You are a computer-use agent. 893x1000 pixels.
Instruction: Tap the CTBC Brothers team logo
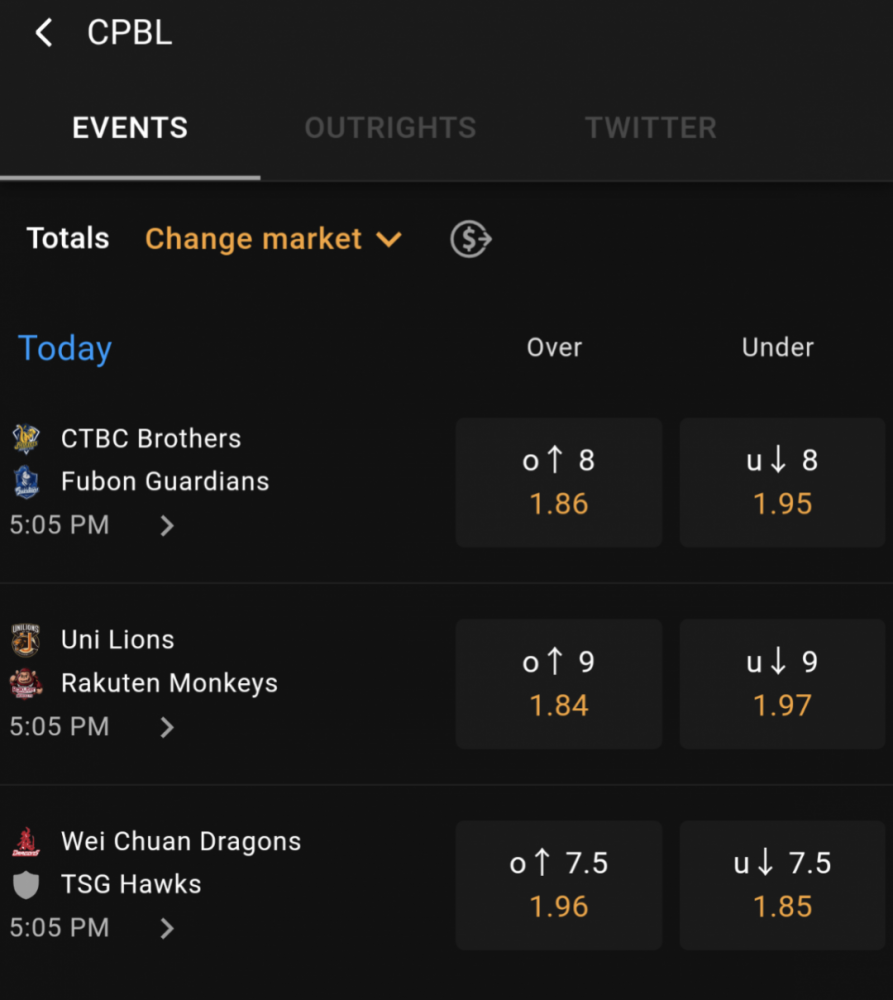click(26, 439)
